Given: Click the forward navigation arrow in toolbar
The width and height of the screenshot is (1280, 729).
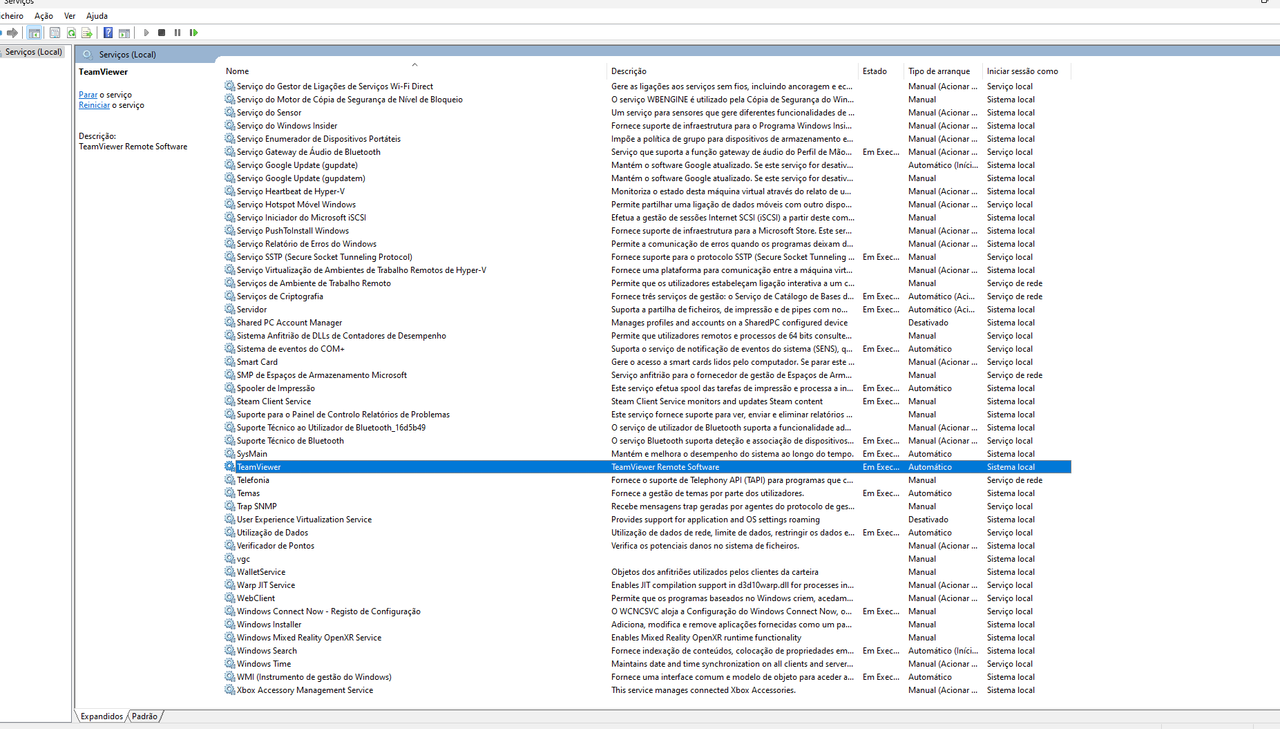Looking at the screenshot, I should (12, 33).
